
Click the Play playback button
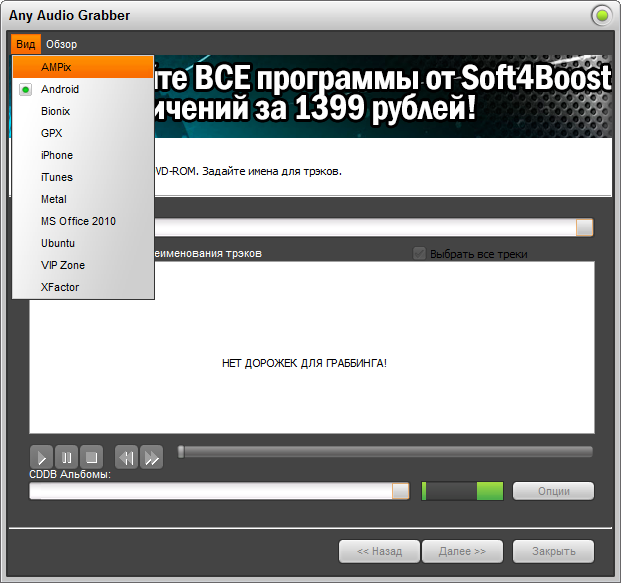[41, 457]
